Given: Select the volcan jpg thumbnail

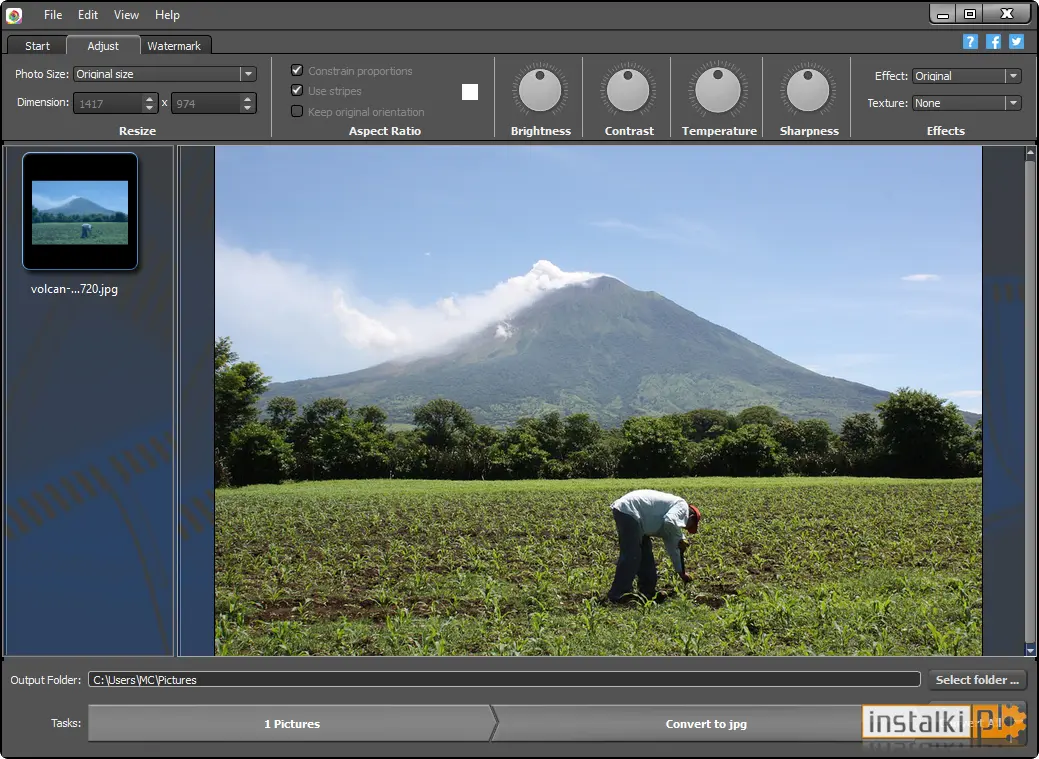Looking at the screenshot, I should point(80,211).
